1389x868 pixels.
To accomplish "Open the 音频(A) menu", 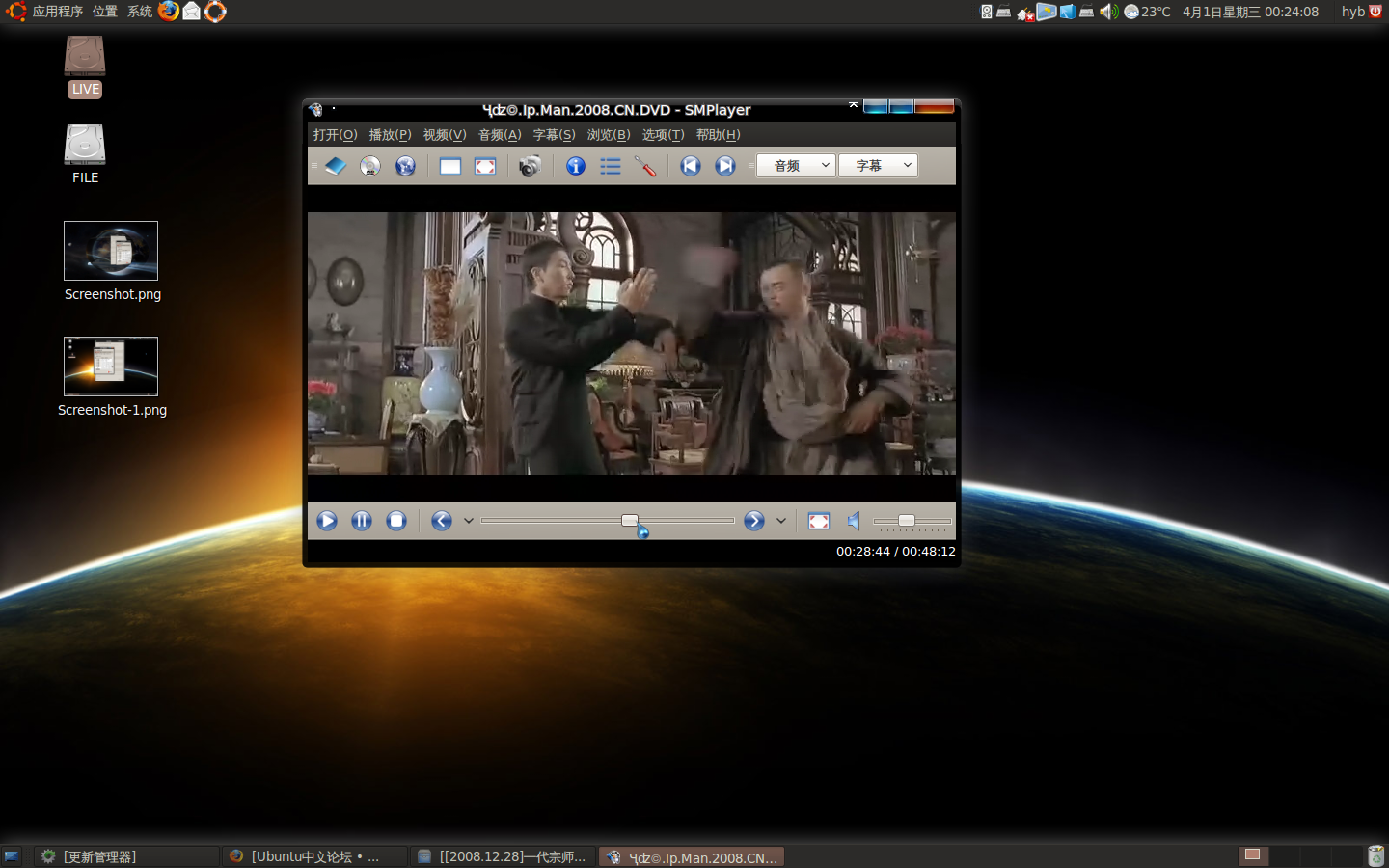I will [x=500, y=135].
